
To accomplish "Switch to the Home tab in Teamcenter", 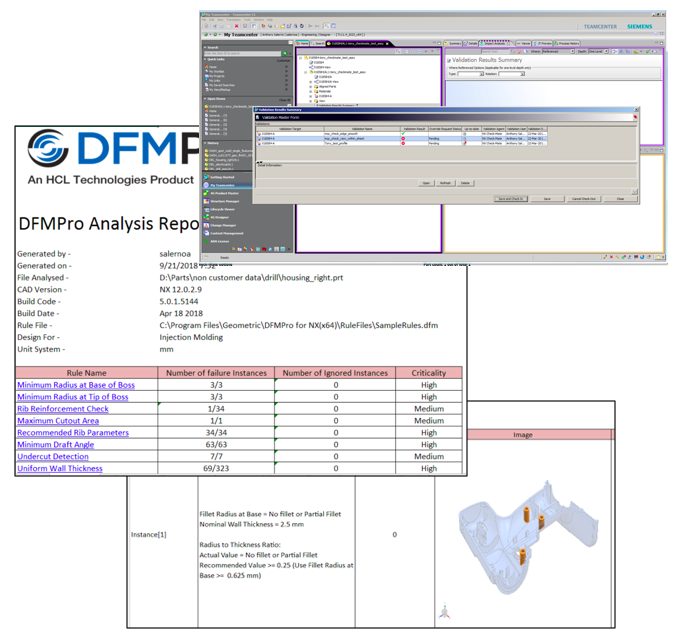I will tap(303, 43).
